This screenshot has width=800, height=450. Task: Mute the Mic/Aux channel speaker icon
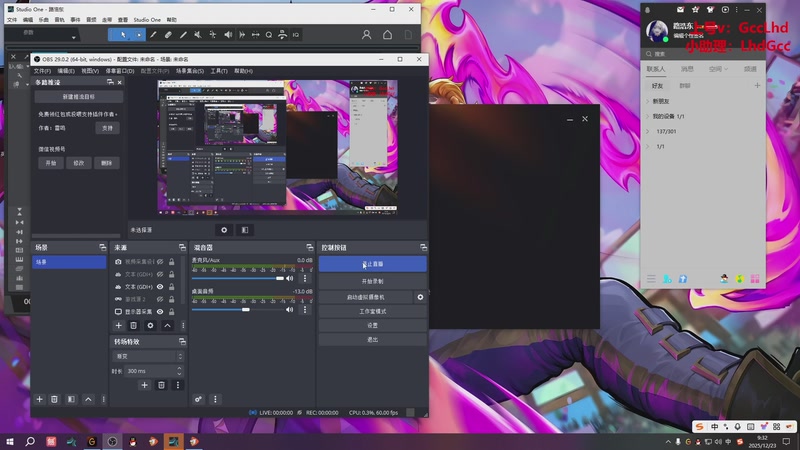pos(289,279)
